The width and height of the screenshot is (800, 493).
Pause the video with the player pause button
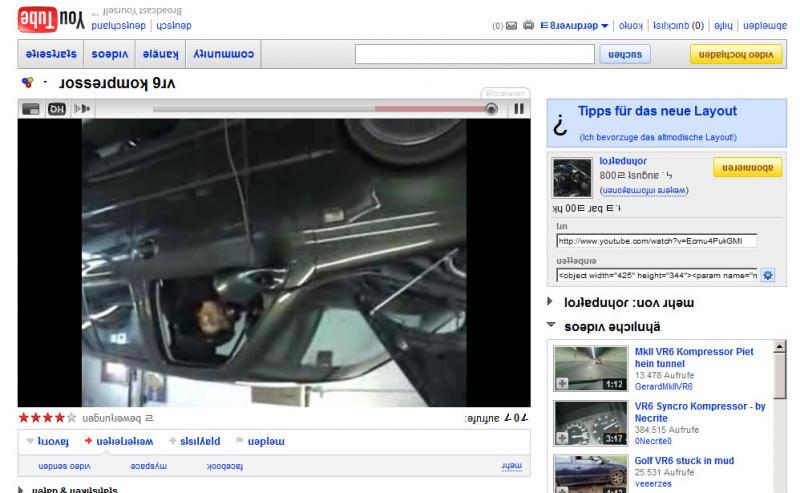[x=518, y=109]
